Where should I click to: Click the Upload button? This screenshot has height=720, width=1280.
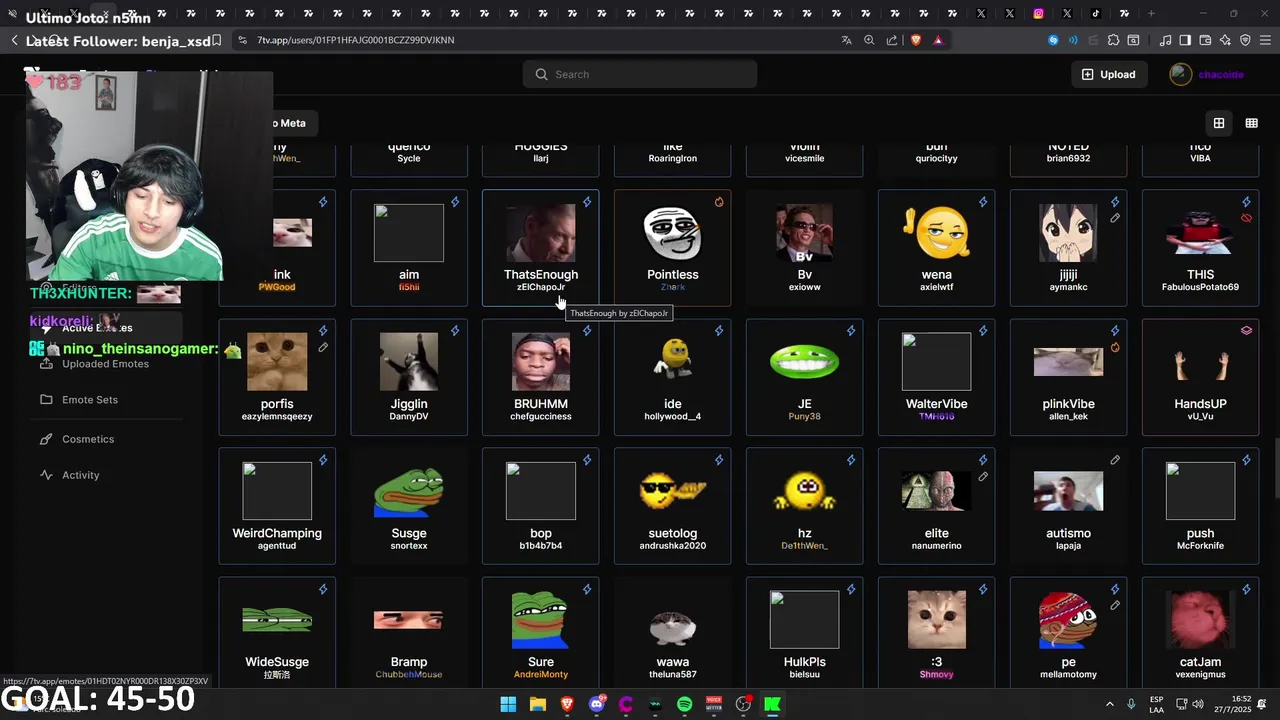(1108, 74)
